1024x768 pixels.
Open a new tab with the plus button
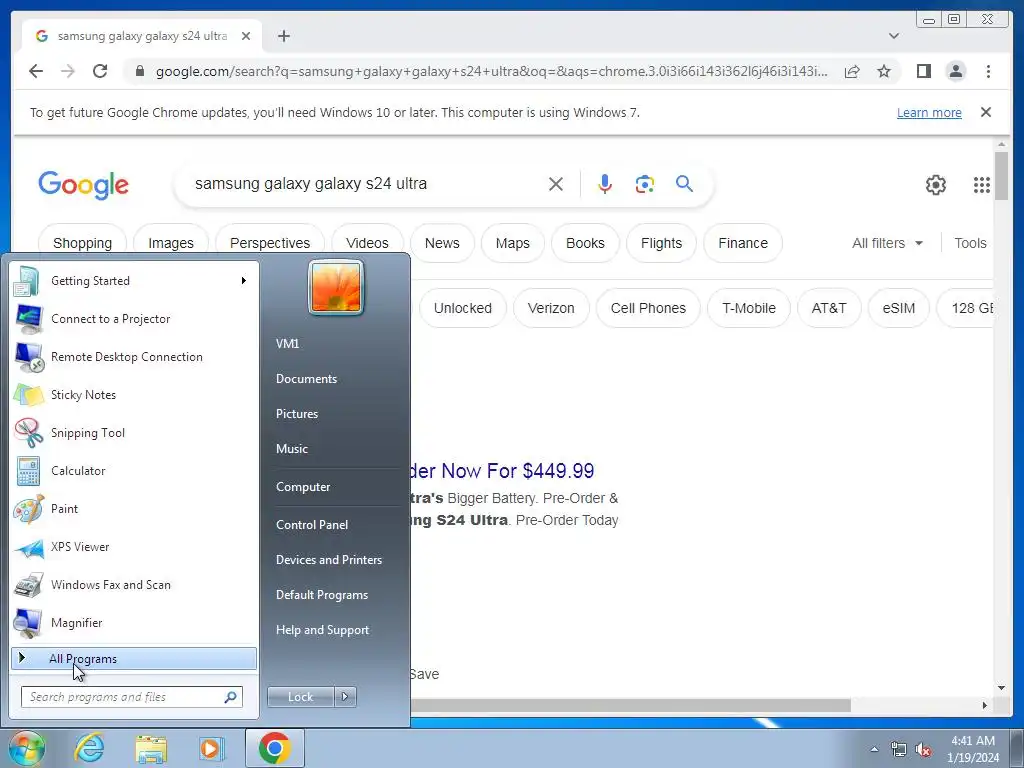[283, 36]
